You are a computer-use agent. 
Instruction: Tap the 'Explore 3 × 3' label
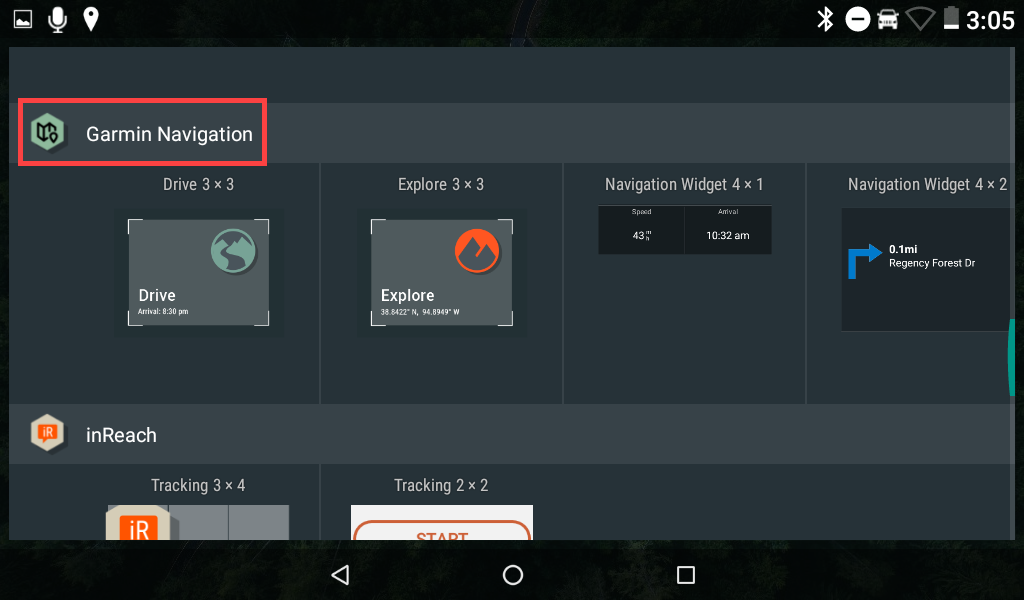pos(441,184)
